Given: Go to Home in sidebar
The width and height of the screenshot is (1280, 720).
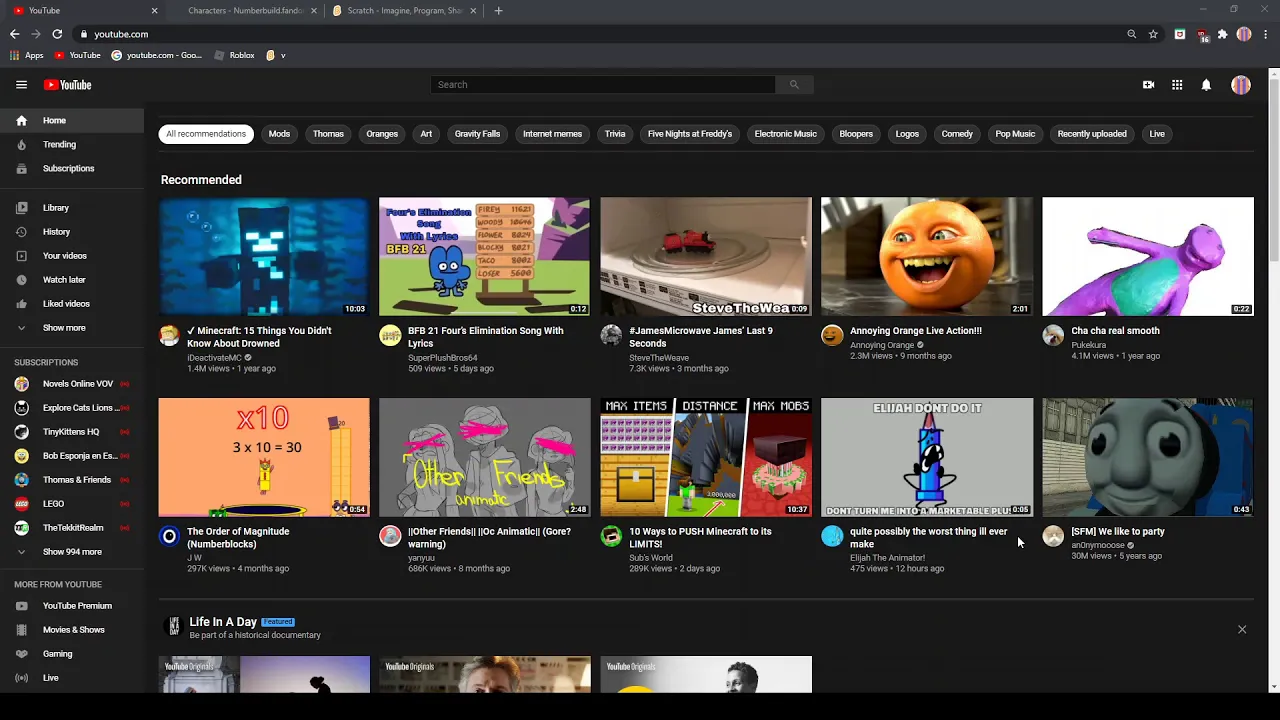Looking at the screenshot, I should 72,121.
